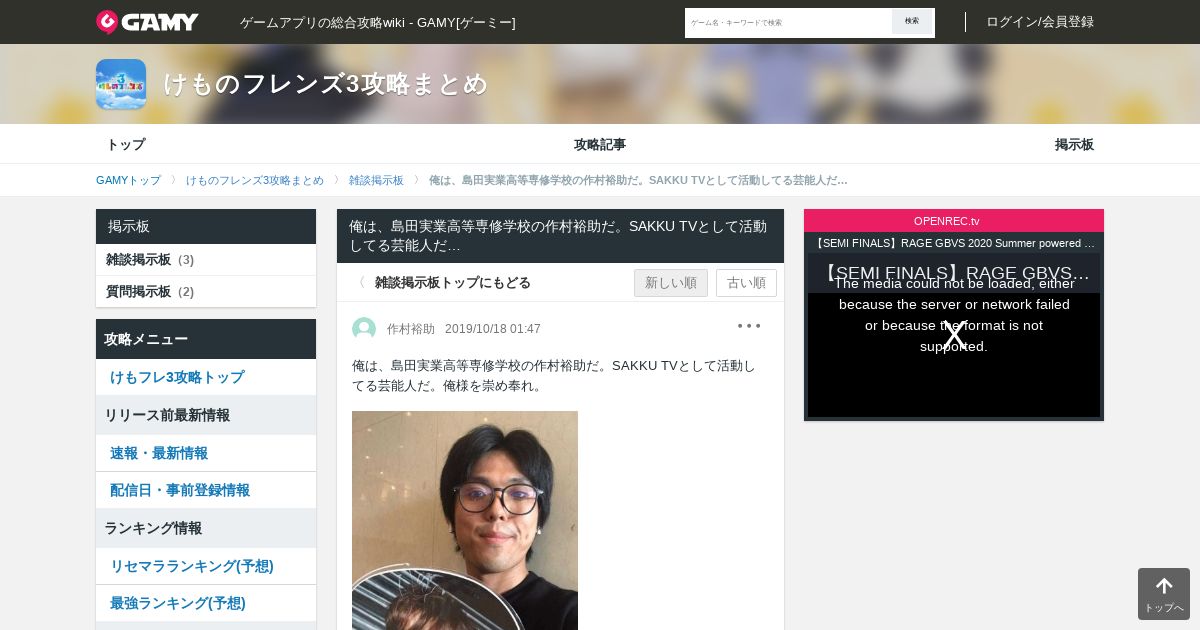This screenshot has width=1200, height=630.
Task: Click the OPENREC.tv header banner
Action: coord(954,221)
